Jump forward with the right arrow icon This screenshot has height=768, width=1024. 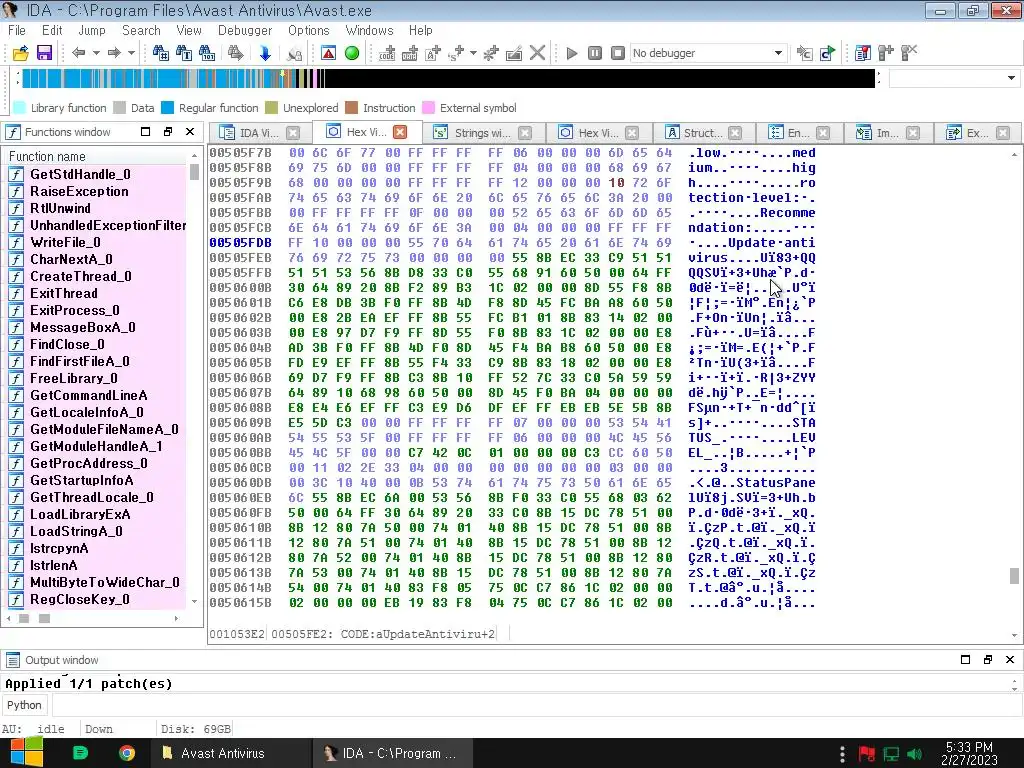coord(114,53)
